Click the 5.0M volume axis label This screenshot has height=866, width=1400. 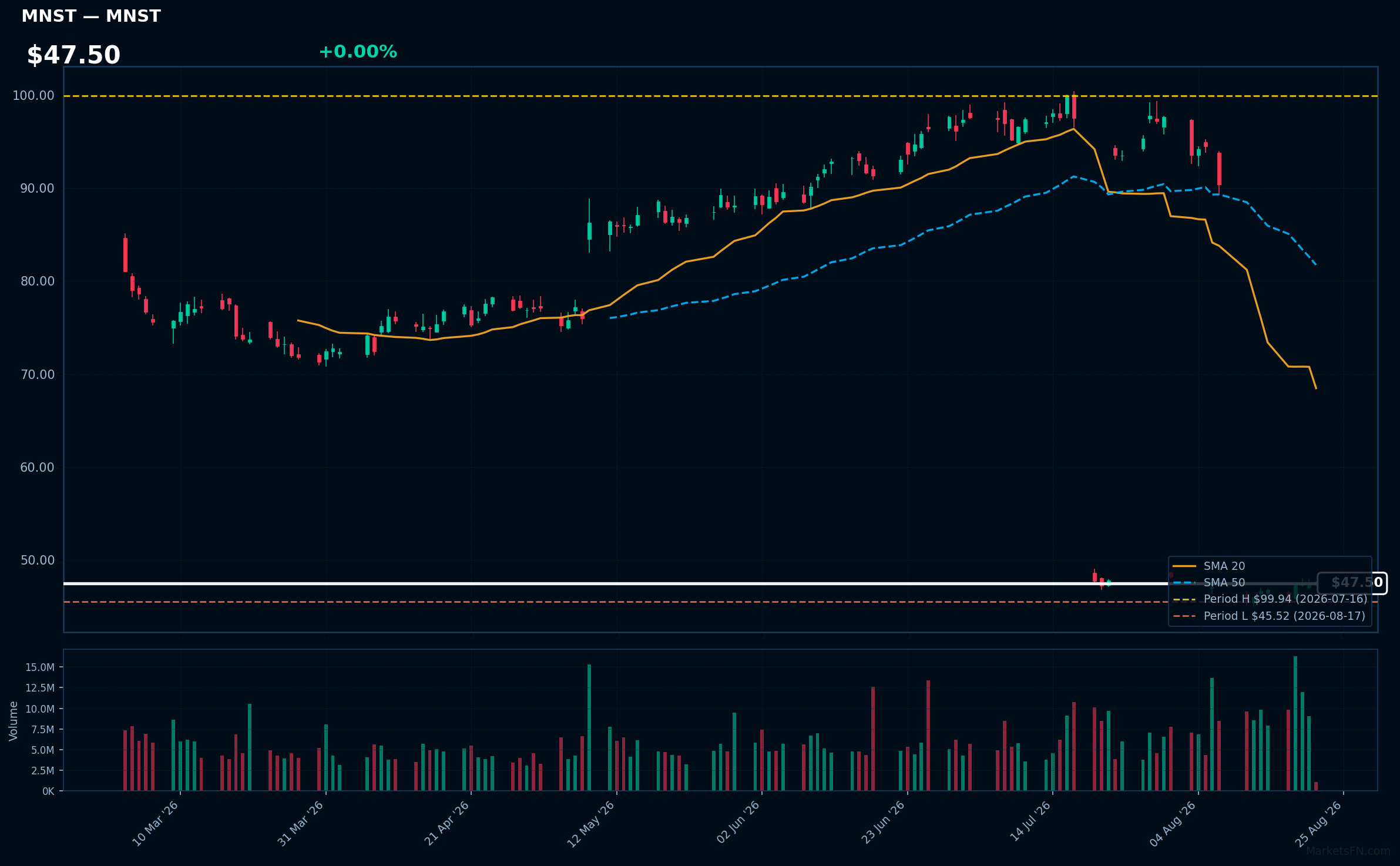click(42, 750)
